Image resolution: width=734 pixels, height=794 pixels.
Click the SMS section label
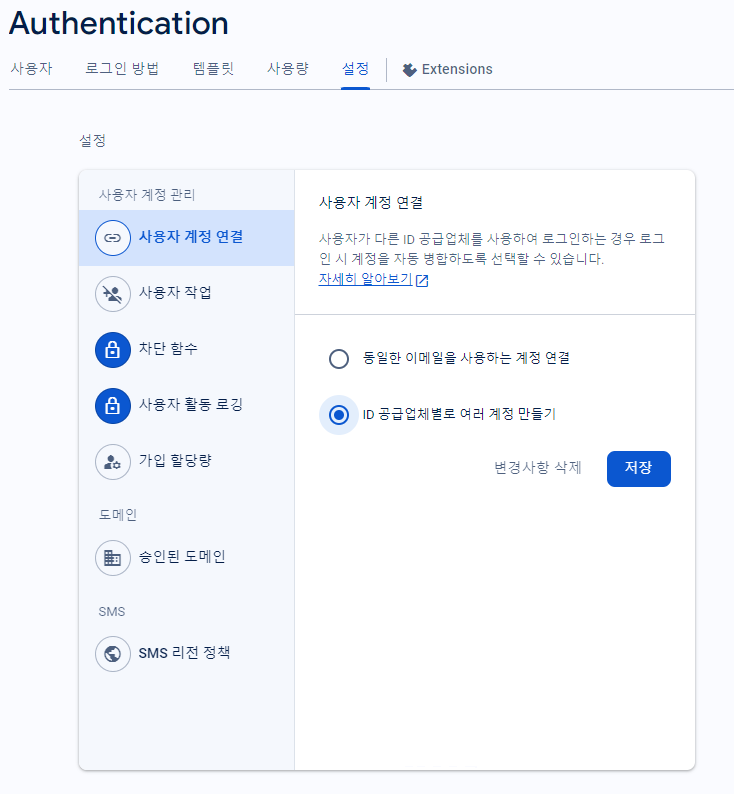(x=112, y=612)
